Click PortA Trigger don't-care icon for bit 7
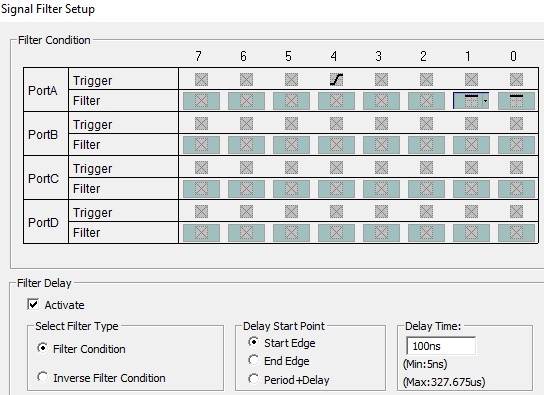Viewport: 544px width, 395px height. click(x=201, y=79)
